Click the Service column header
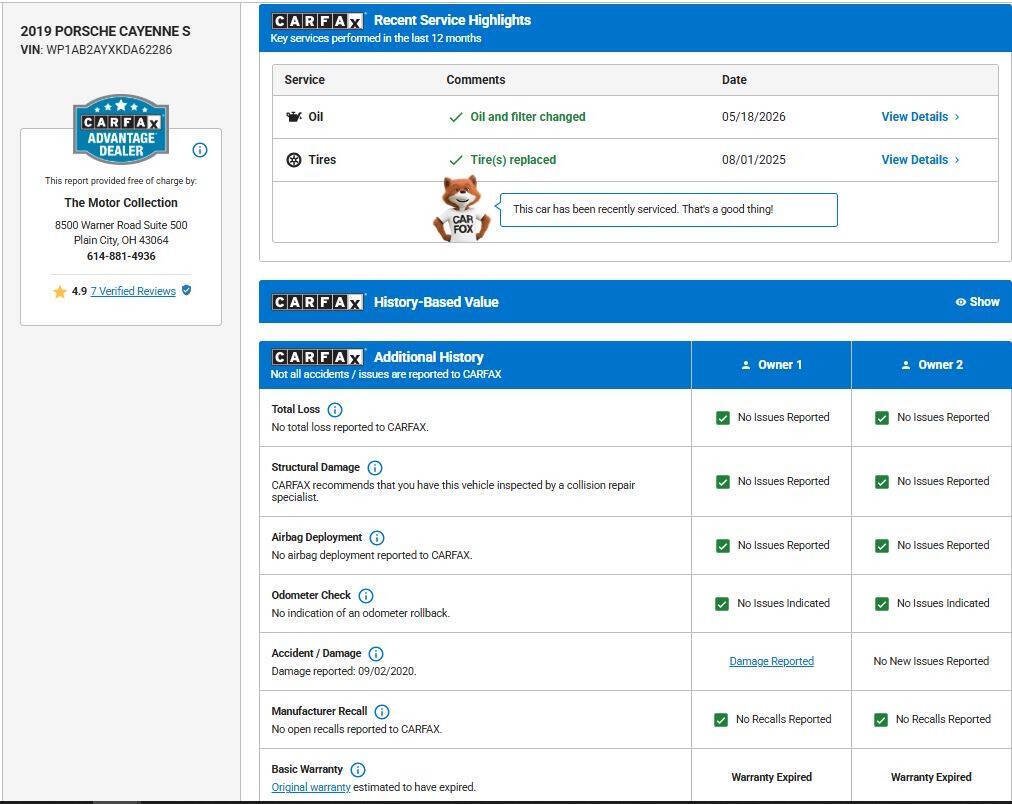 tap(305, 80)
